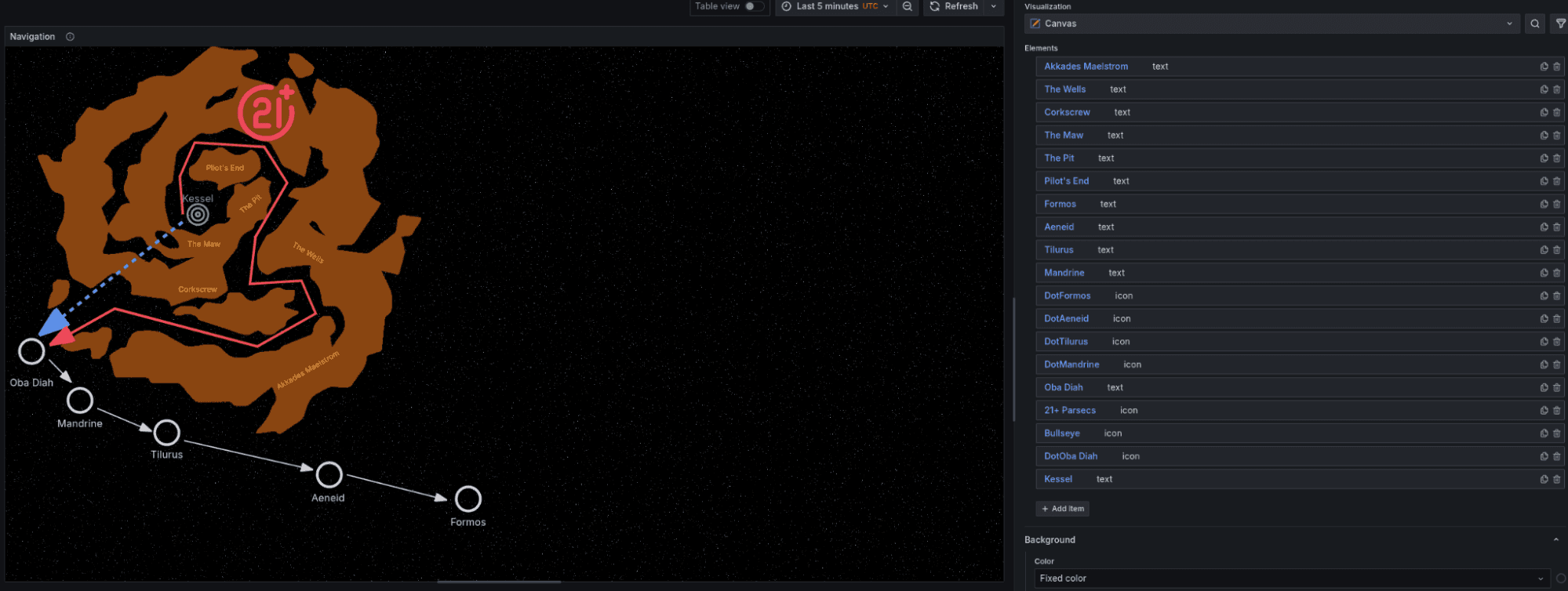Duplicate the DotOba Diah element
Viewport: 1568px width, 591px height.
(1544, 456)
